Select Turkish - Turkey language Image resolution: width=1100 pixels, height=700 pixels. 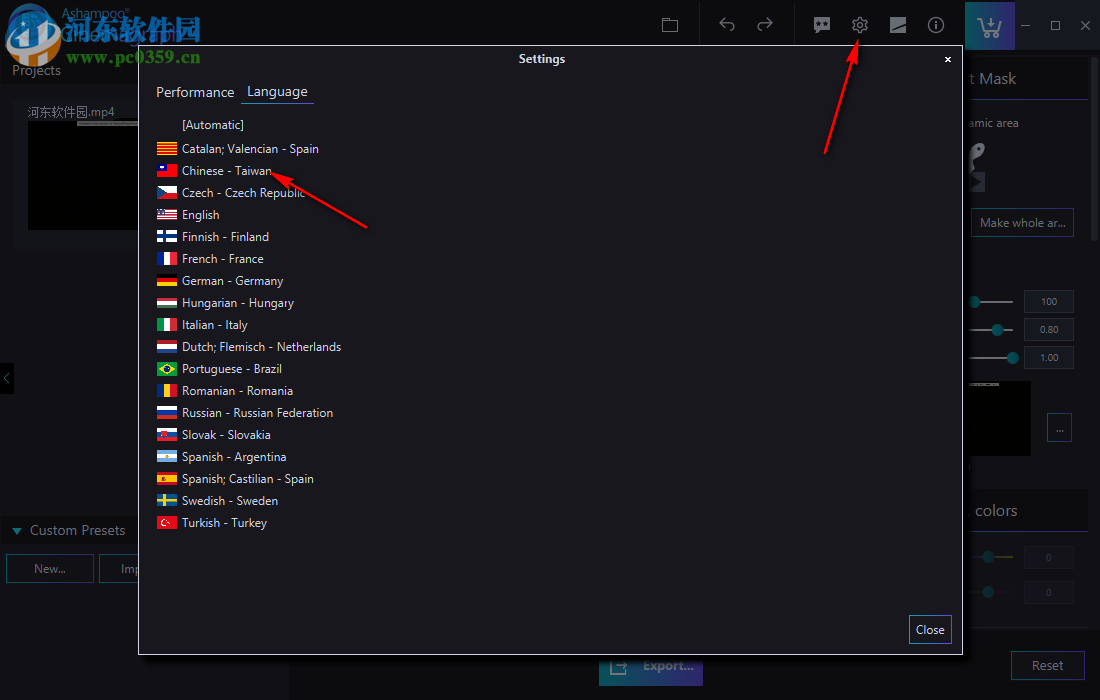click(212, 523)
